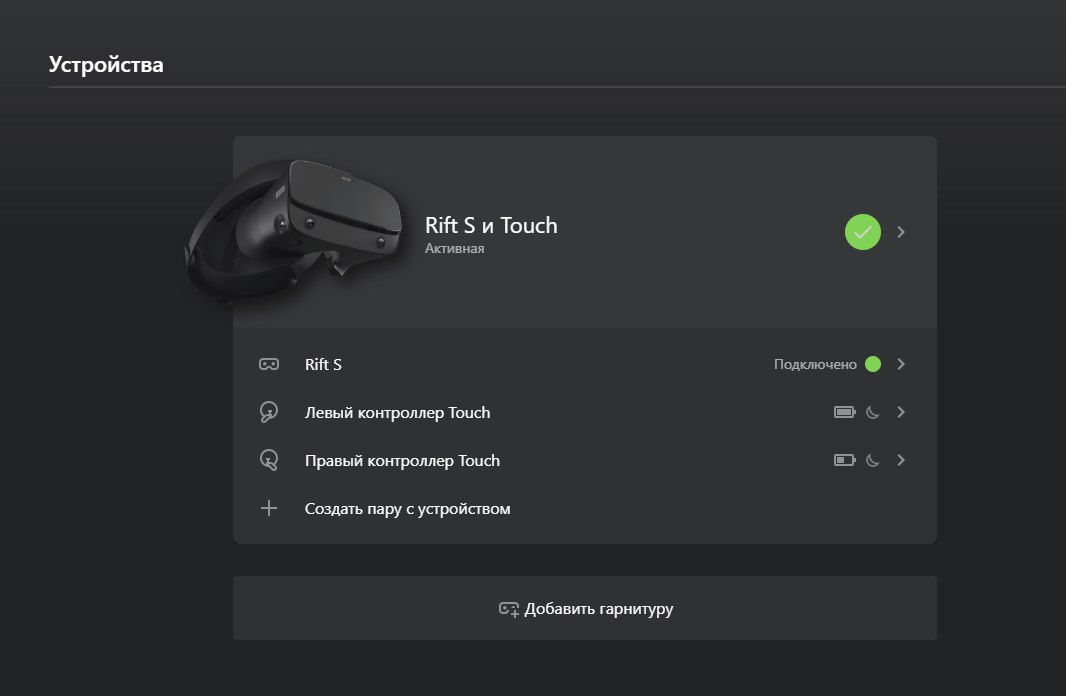Click the Rift S headset row icon
The image size is (1066, 696).
269,364
